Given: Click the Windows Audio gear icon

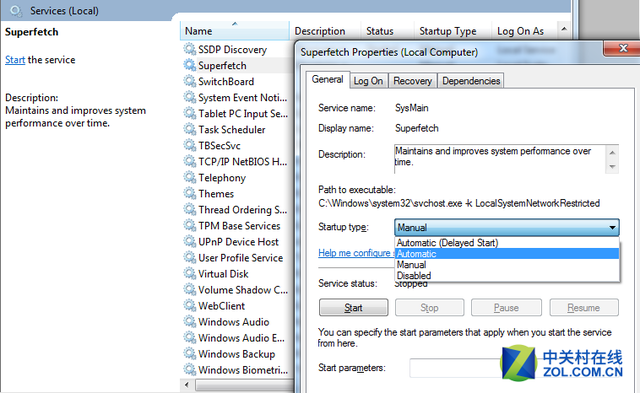Looking at the screenshot, I should click(189, 322).
